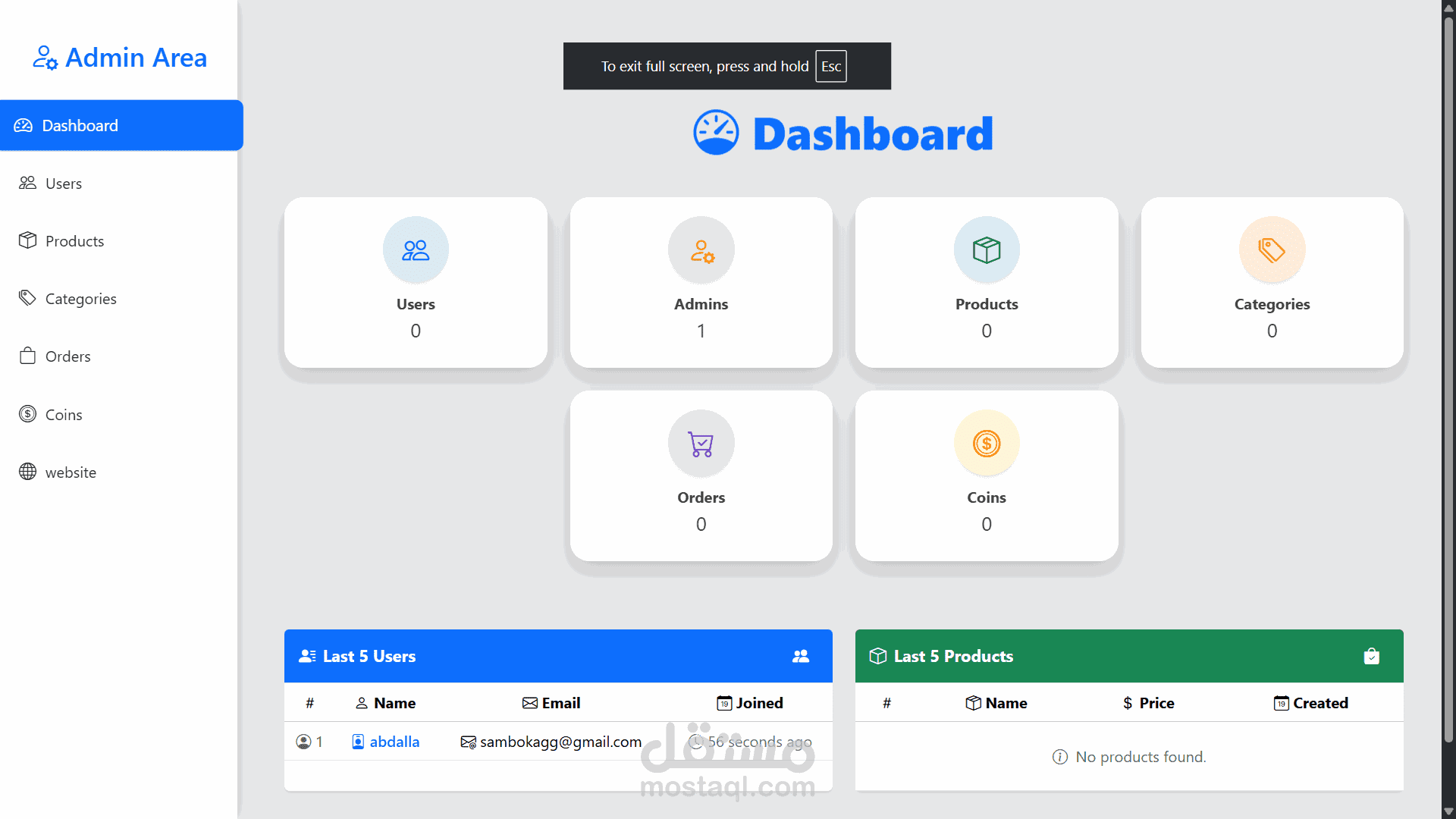Open the website sidebar link

[x=71, y=472]
